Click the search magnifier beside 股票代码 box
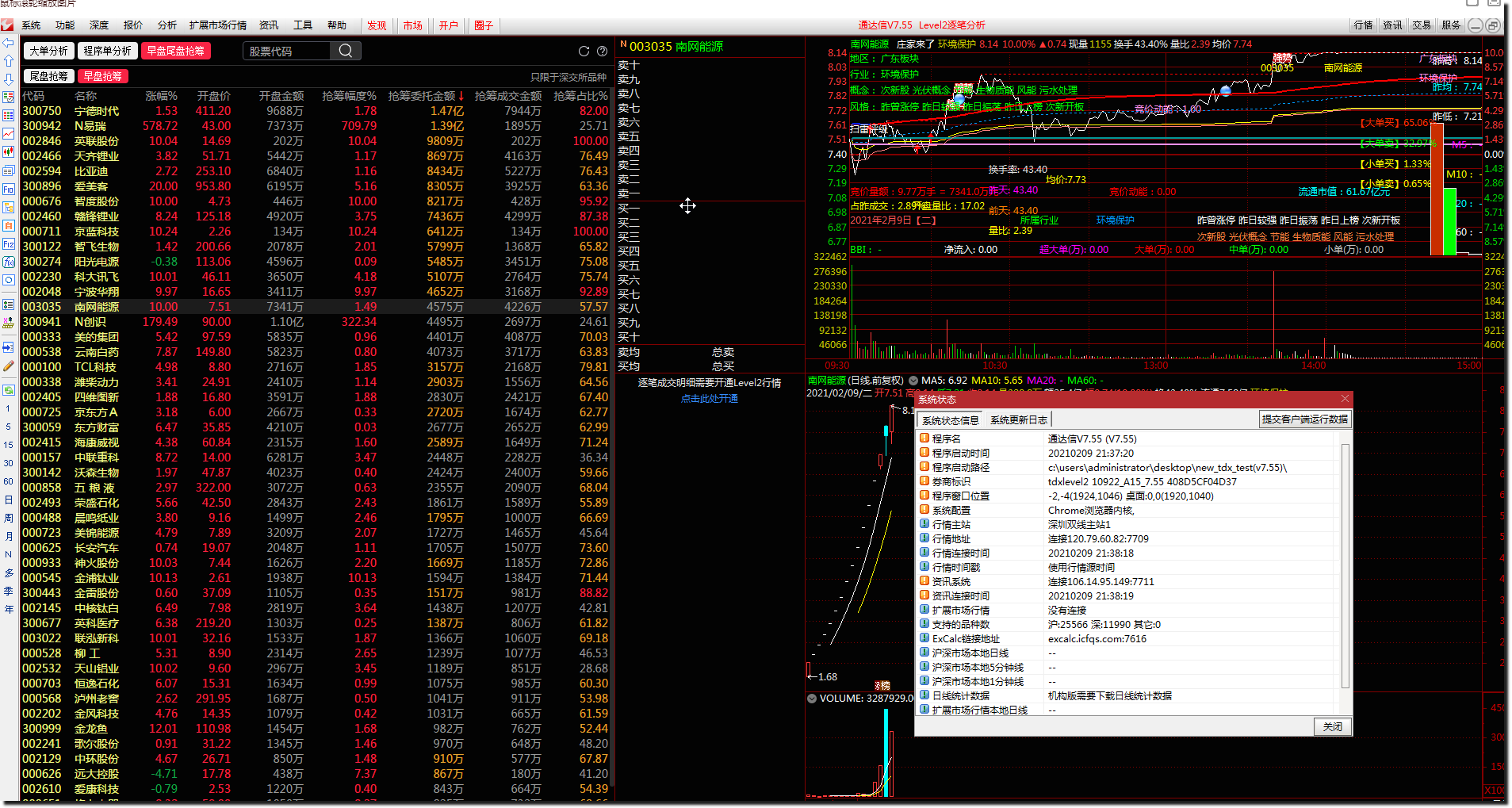1512x808 pixels. tap(345, 51)
